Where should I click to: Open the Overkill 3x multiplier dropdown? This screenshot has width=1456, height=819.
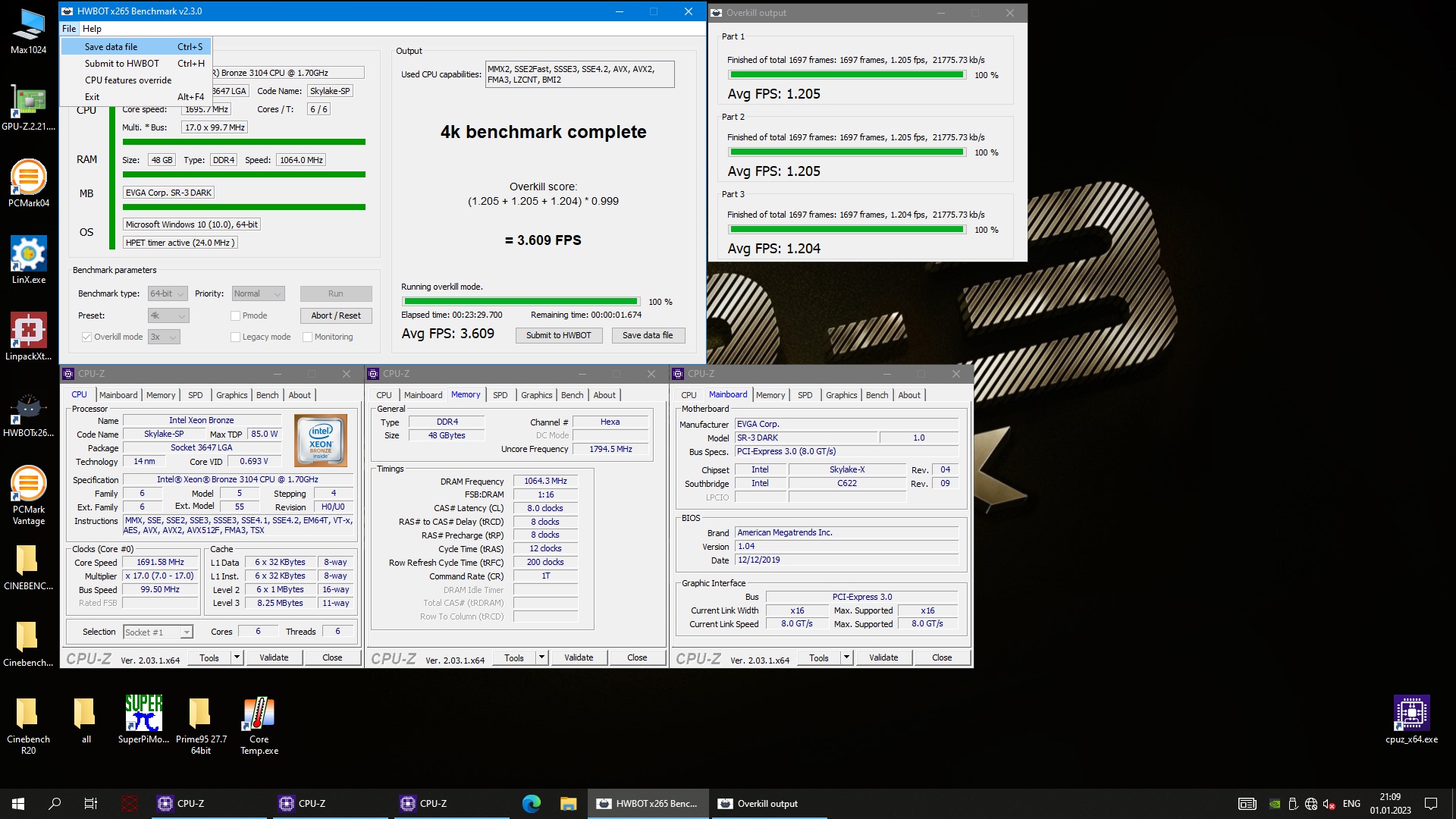click(x=164, y=337)
